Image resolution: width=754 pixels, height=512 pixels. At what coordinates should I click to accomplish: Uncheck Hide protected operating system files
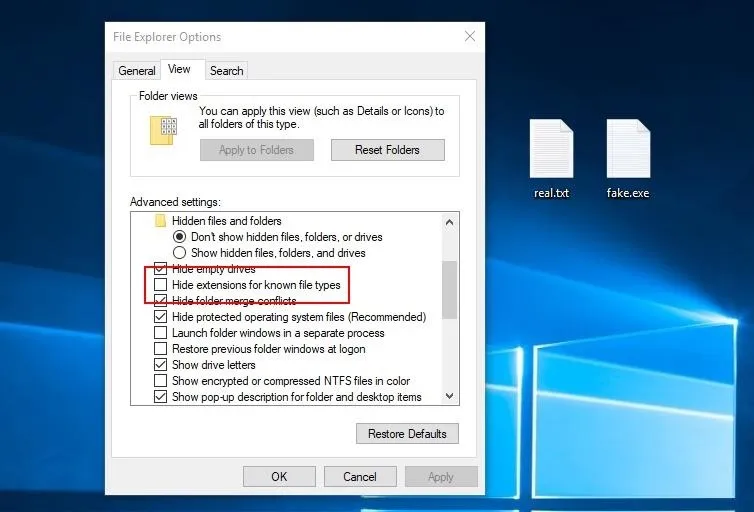160,316
